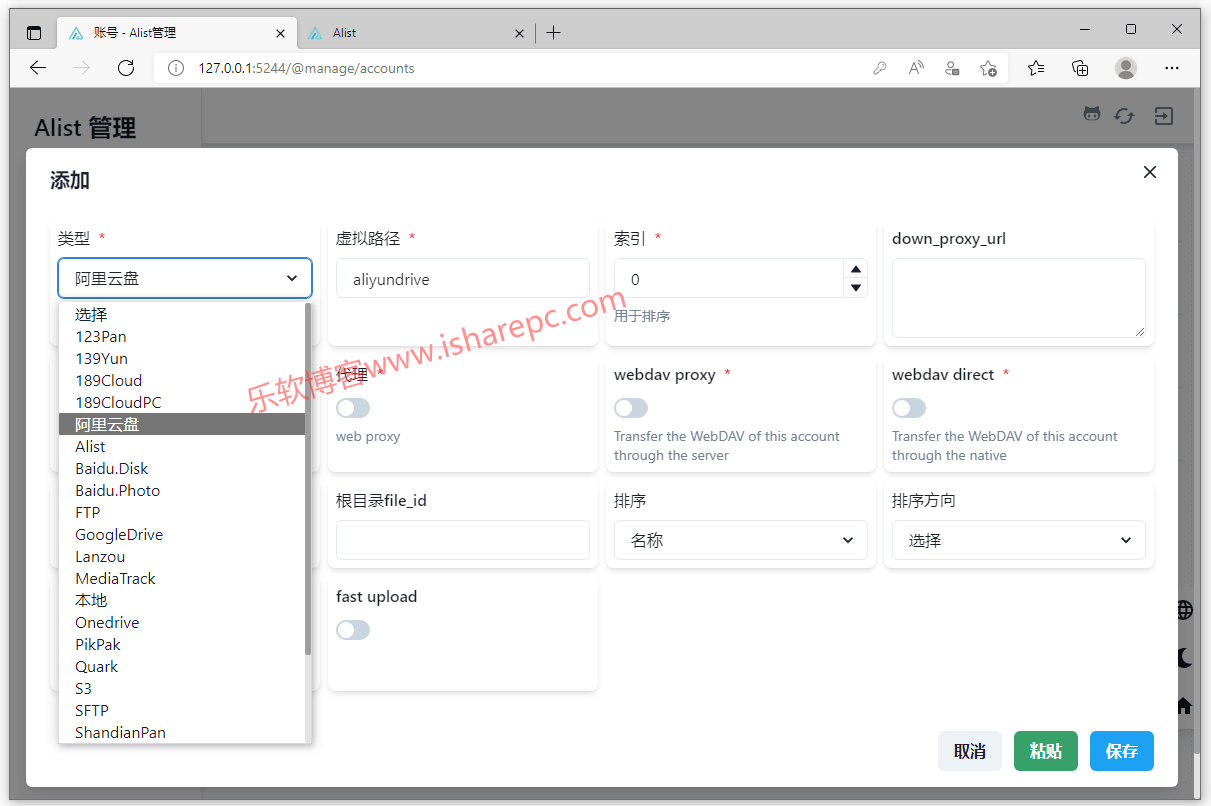Open the 排序方向 dropdown
Viewport: 1211px width, 806px height.
tap(1019, 540)
